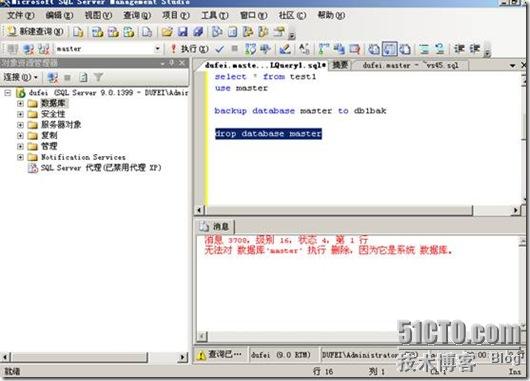Switch to the dufei.master vs45.sql tab
The image size is (530, 381).
pos(410,65)
